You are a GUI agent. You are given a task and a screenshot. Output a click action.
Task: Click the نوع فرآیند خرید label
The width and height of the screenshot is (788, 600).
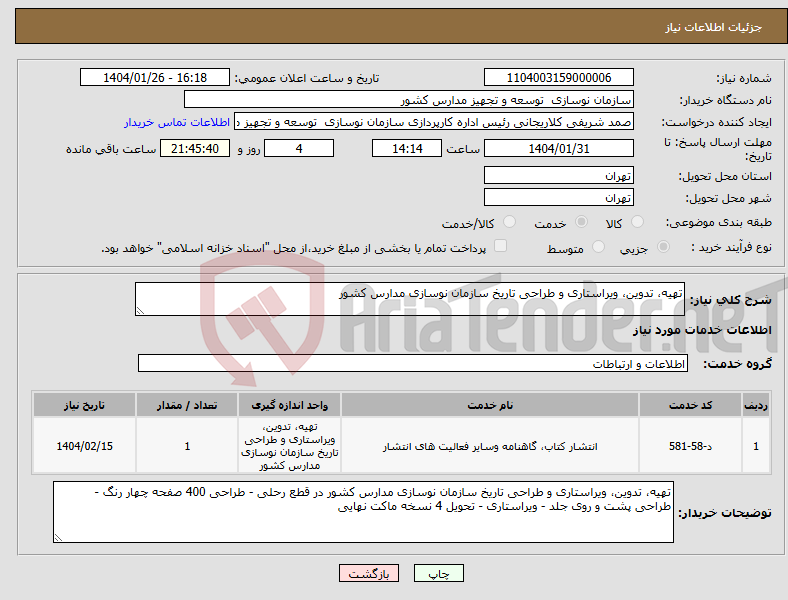(732, 247)
